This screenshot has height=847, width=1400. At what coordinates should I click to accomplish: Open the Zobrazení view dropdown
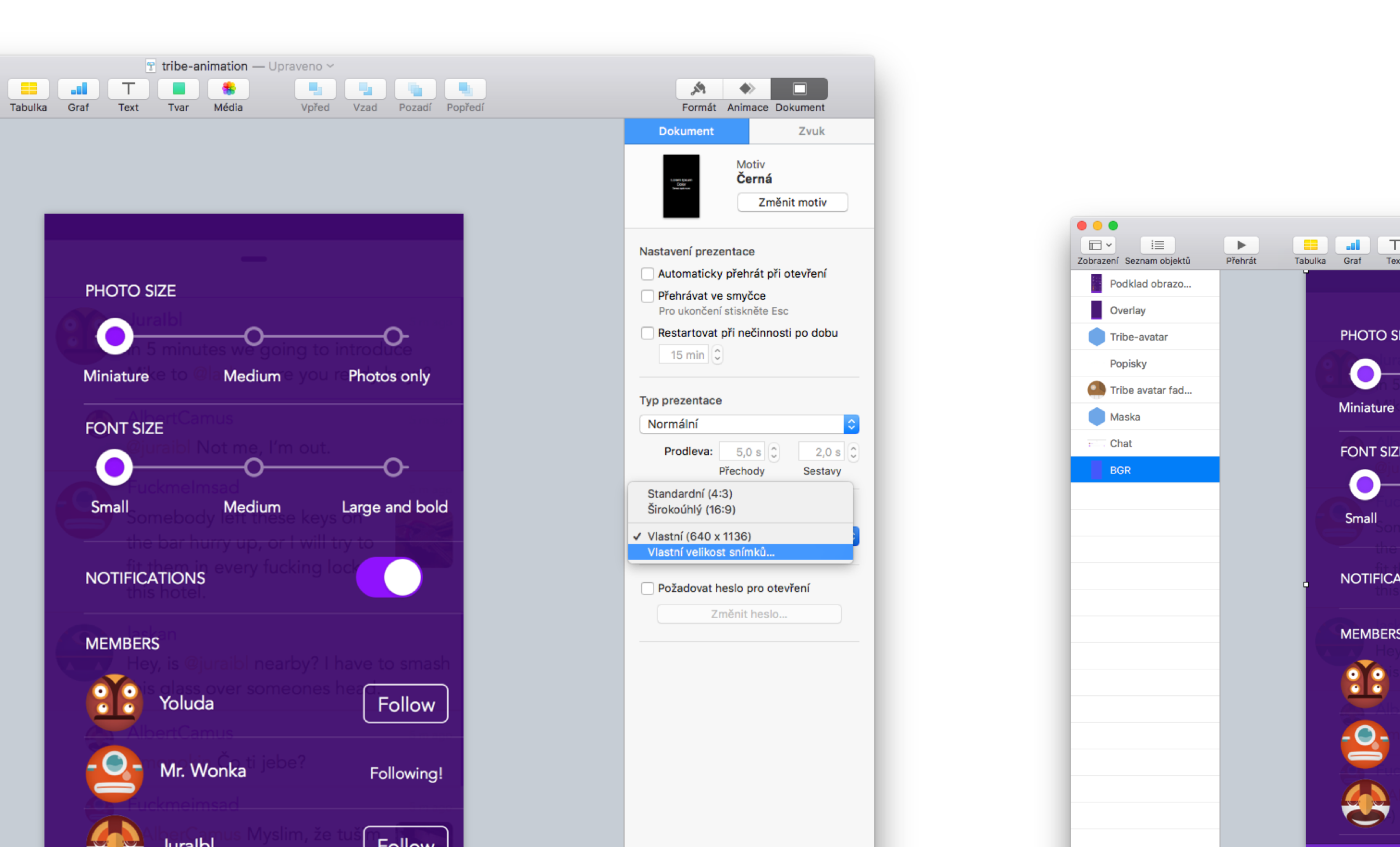(x=1098, y=246)
